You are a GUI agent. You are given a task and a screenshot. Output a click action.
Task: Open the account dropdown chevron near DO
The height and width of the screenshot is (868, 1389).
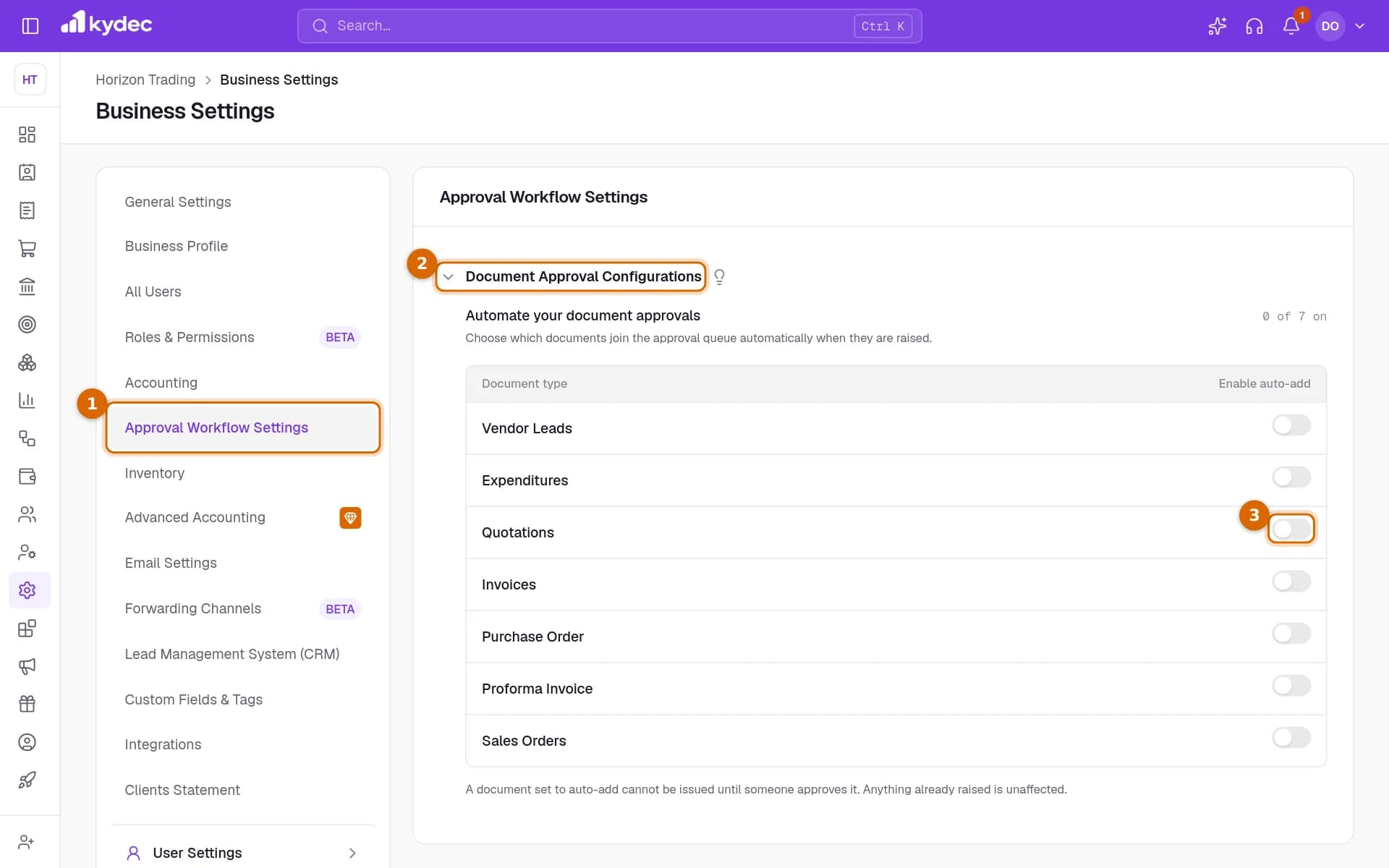(1359, 26)
